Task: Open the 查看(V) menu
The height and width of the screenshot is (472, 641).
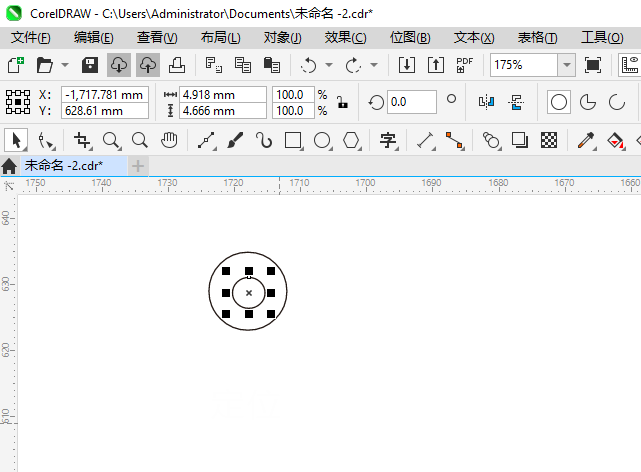Action: tap(157, 38)
